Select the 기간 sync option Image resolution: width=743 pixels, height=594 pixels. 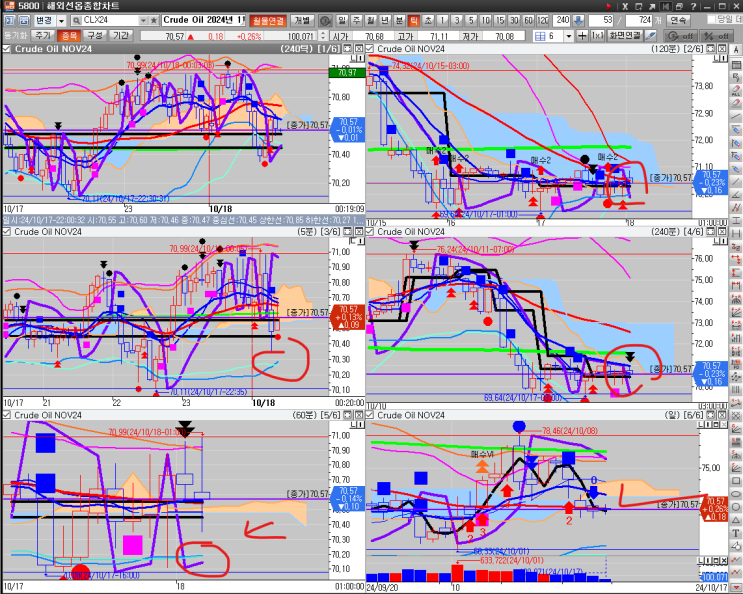121,36
